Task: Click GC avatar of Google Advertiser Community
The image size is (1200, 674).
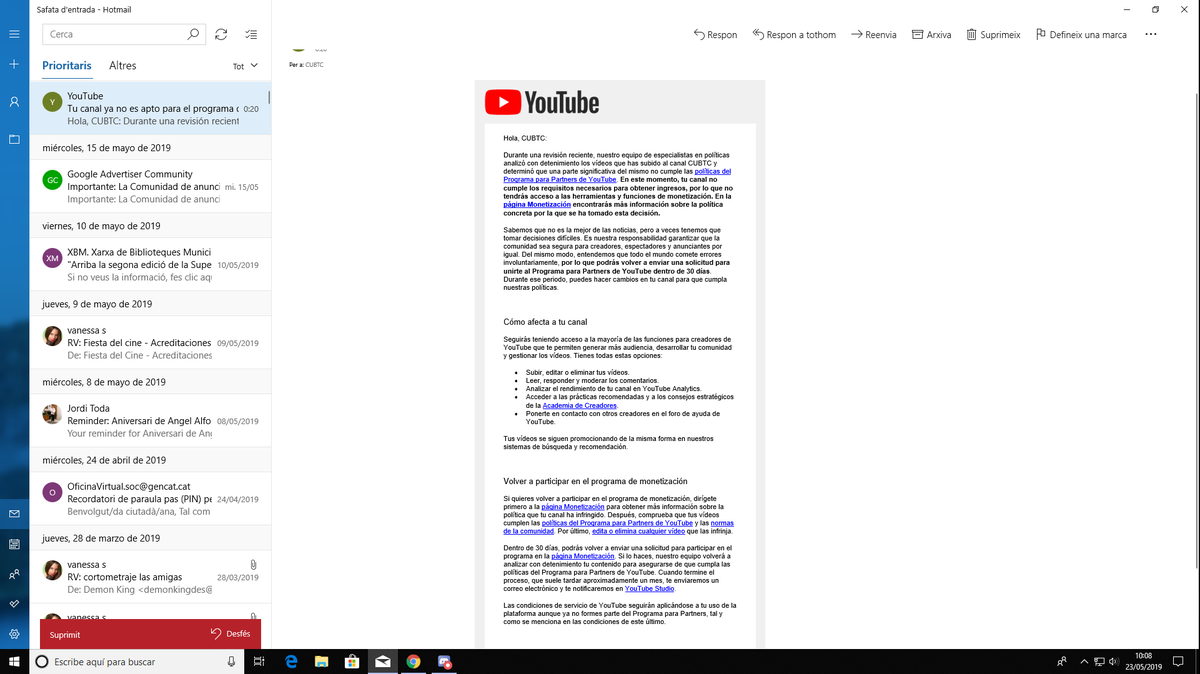Action: click(52, 180)
